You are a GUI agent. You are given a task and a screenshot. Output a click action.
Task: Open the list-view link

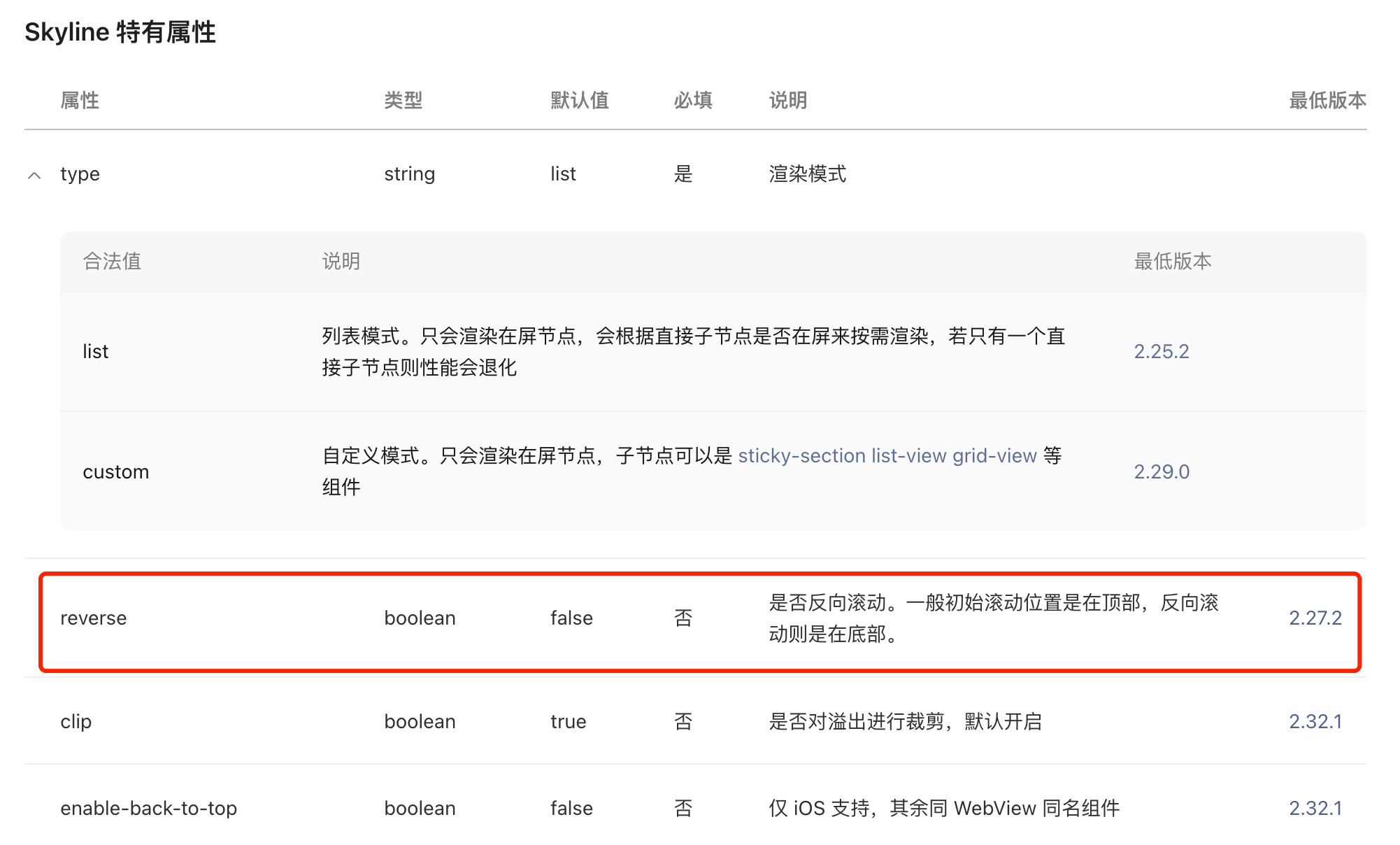(x=908, y=456)
